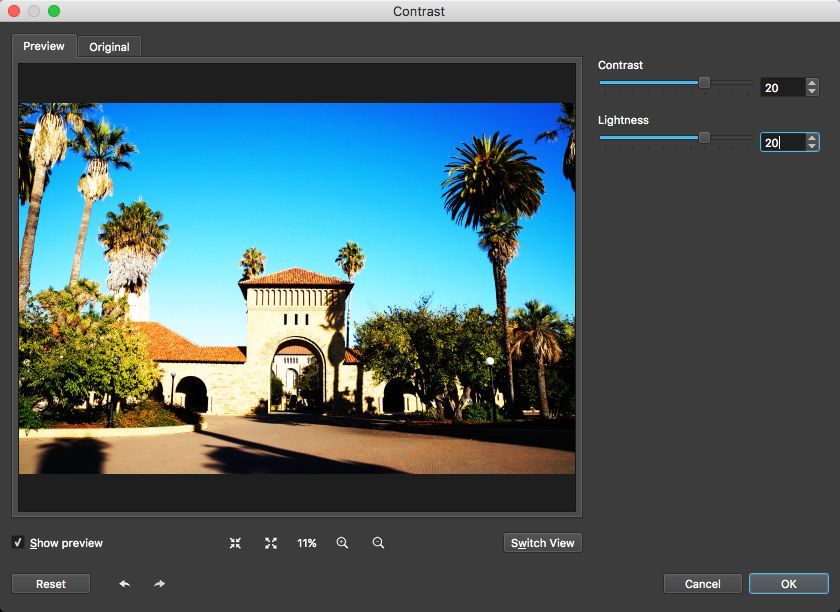The width and height of the screenshot is (840, 612).
Task: Click the fit-to-window inward arrows icon
Action: click(235, 543)
